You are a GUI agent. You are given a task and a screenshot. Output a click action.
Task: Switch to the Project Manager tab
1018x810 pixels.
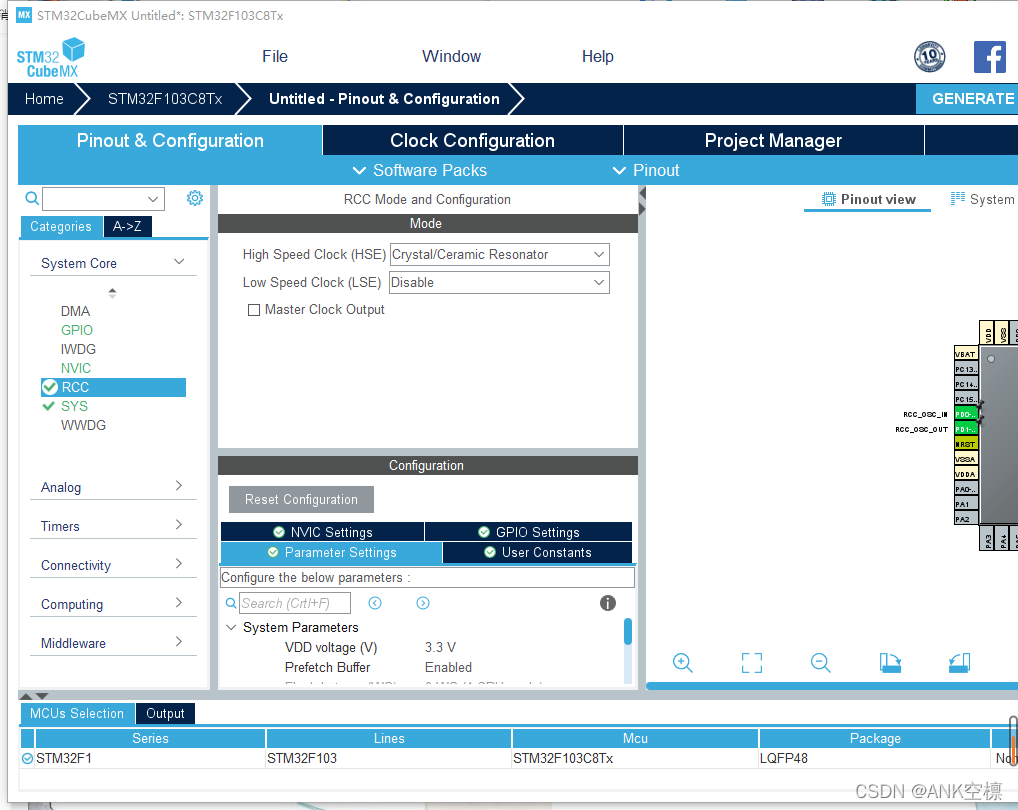[773, 140]
